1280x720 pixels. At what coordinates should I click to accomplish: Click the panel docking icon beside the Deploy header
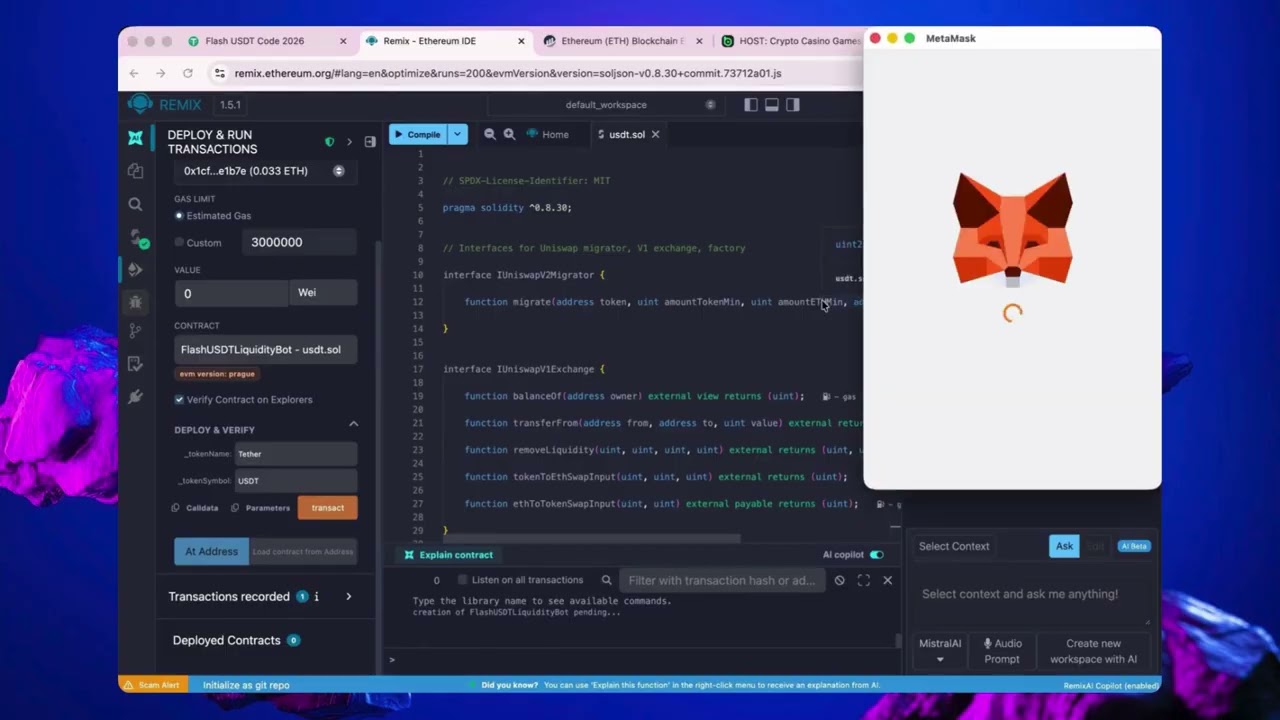[370, 142]
